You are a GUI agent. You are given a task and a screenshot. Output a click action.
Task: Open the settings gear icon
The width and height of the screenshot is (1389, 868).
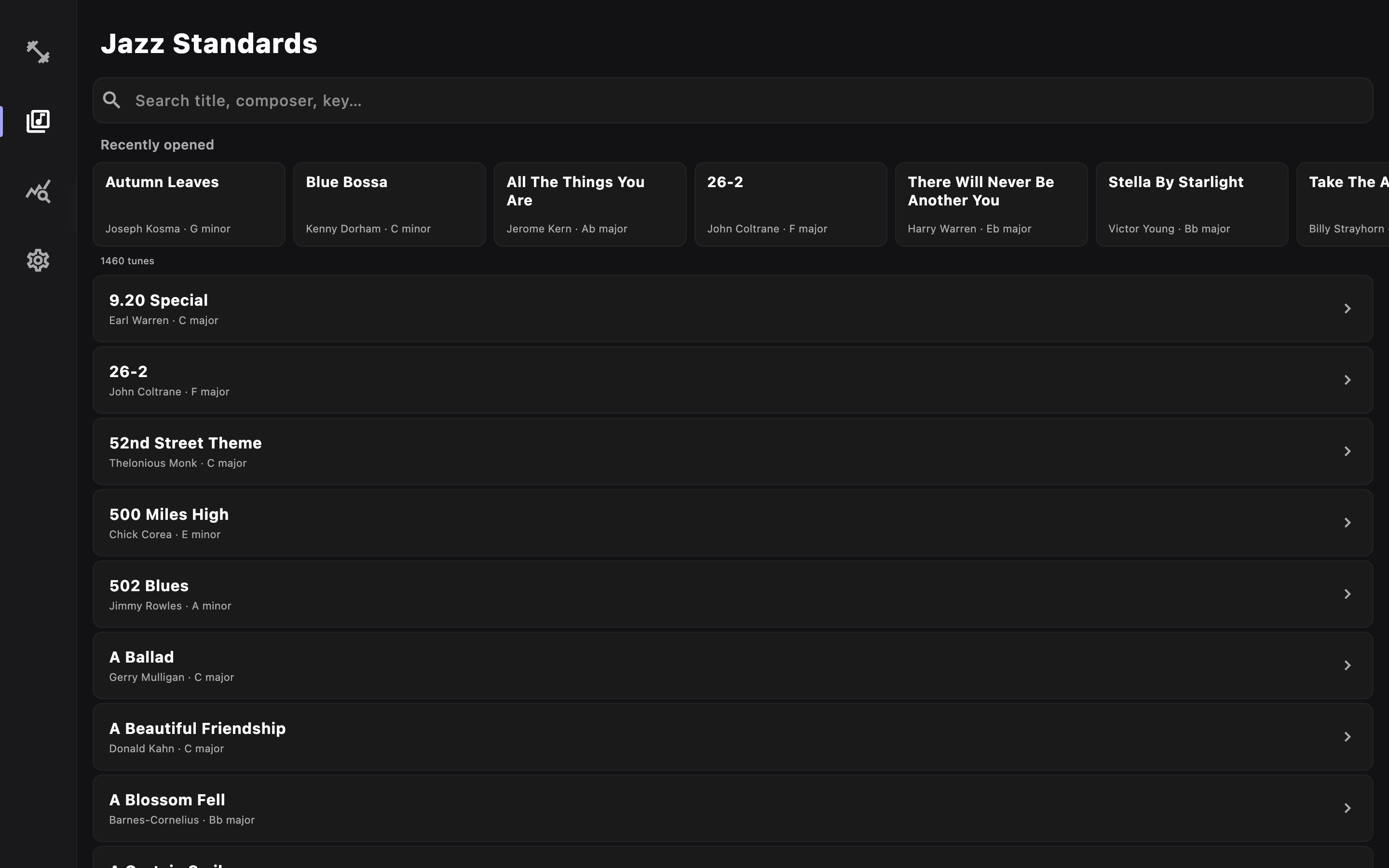pos(38,260)
